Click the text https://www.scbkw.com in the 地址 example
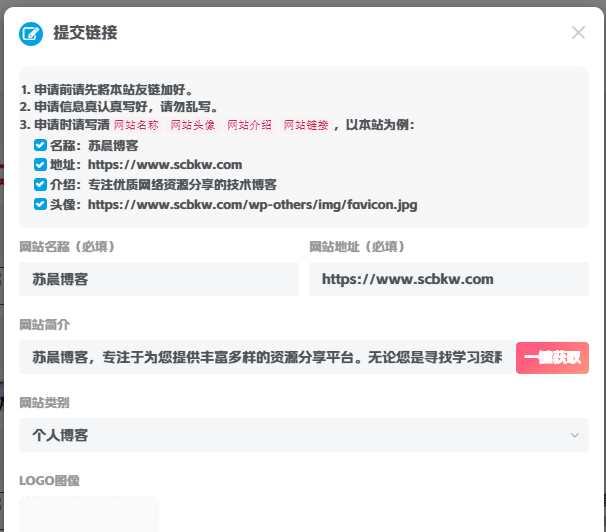The width and height of the screenshot is (606, 532). (165, 165)
